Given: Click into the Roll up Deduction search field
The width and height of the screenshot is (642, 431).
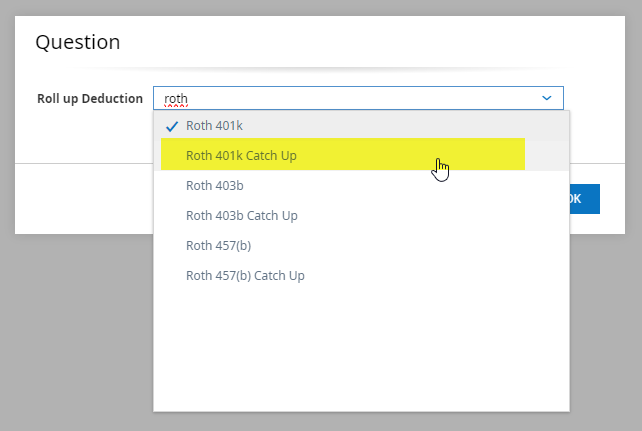Looking at the screenshot, I should [x=350, y=98].
